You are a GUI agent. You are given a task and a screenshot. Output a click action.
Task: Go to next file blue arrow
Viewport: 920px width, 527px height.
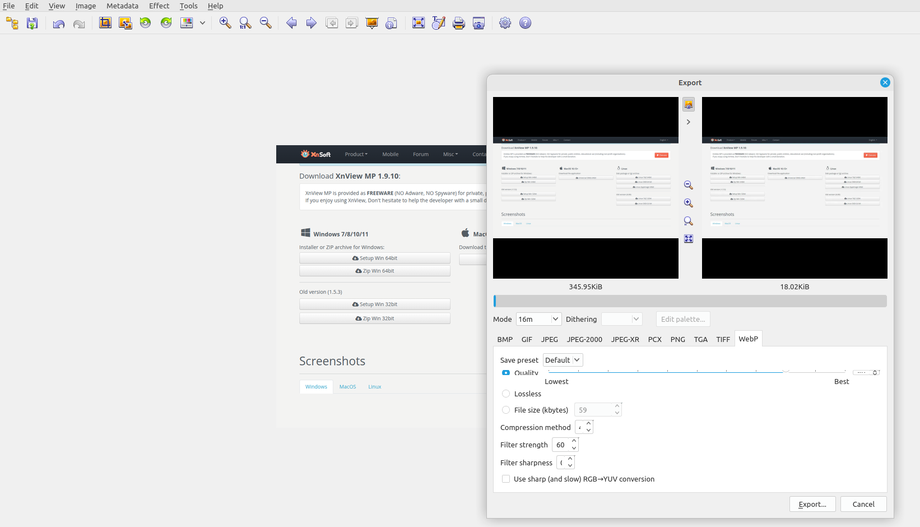[312, 23]
